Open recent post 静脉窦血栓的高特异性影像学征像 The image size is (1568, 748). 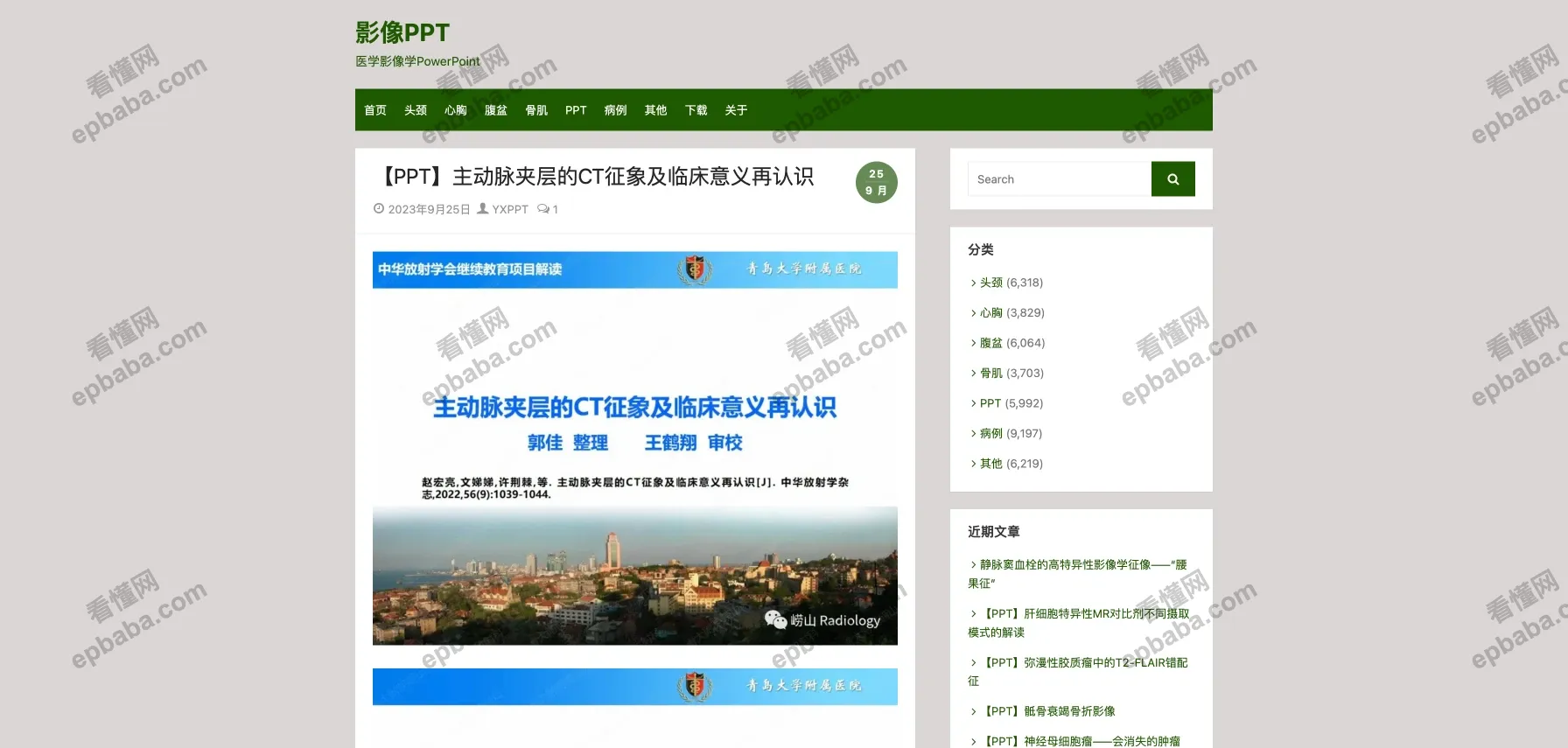(1078, 574)
